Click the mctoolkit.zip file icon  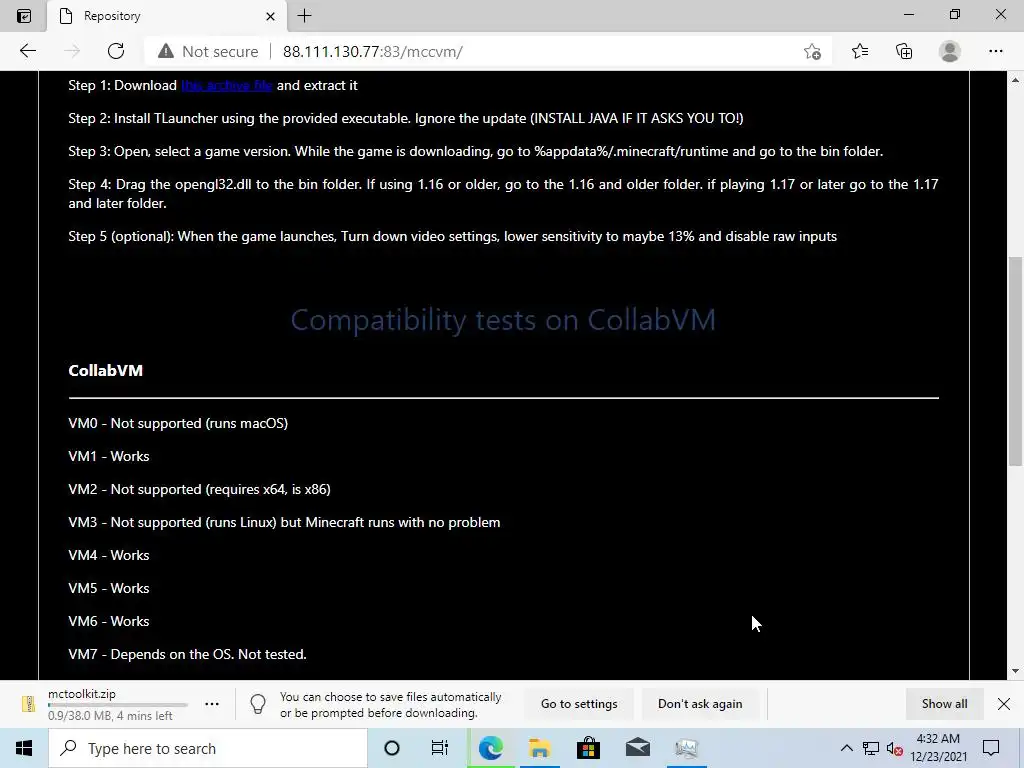[29, 704]
